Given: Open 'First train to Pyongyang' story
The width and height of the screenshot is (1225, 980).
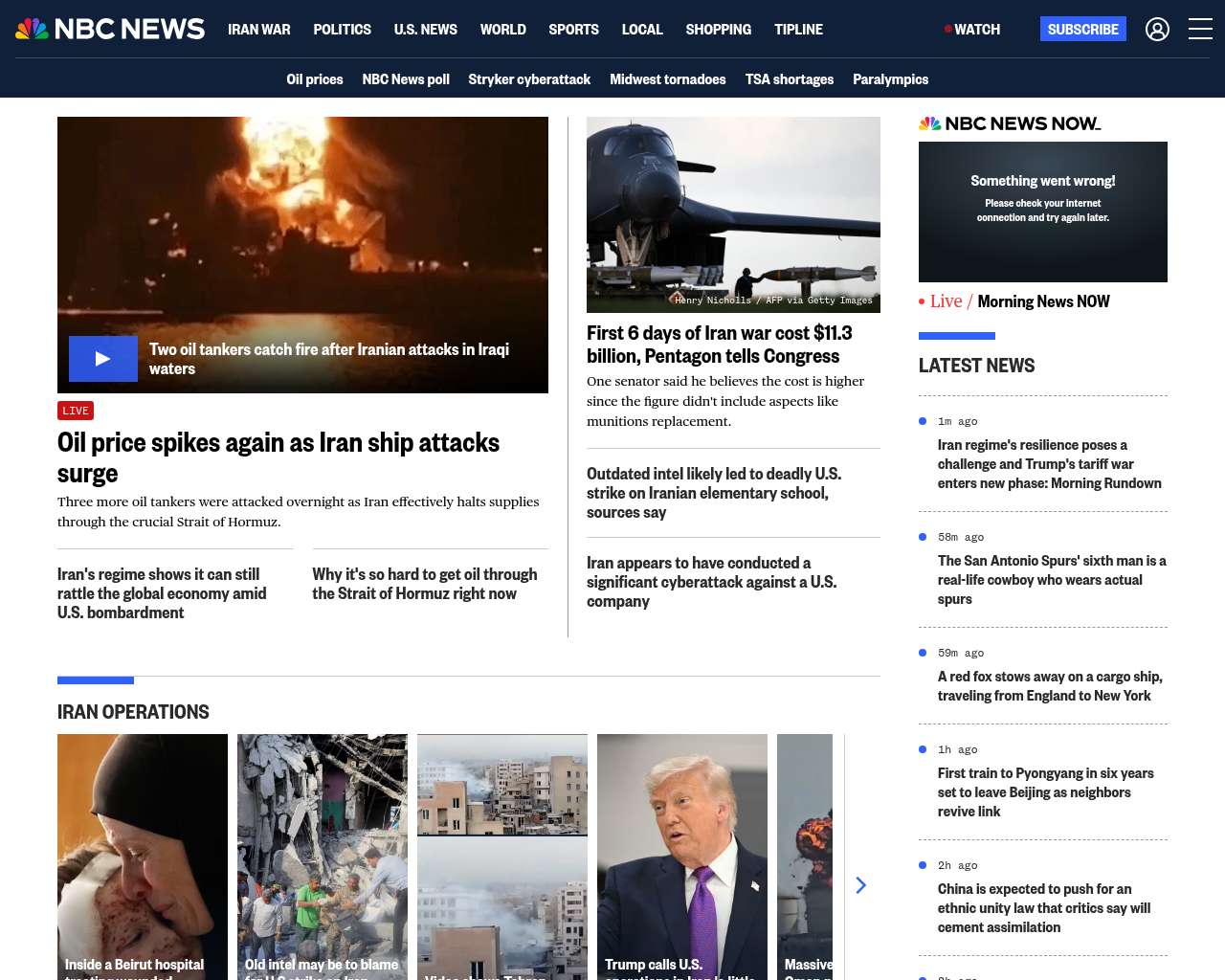Looking at the screenshot, I should coord(1045,792).
